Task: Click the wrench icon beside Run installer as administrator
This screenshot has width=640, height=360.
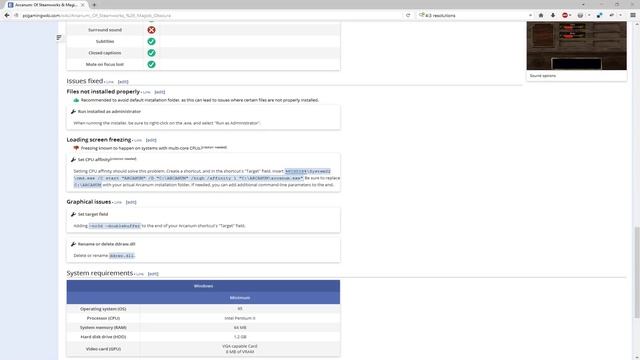Action: [x=73, y=111]
